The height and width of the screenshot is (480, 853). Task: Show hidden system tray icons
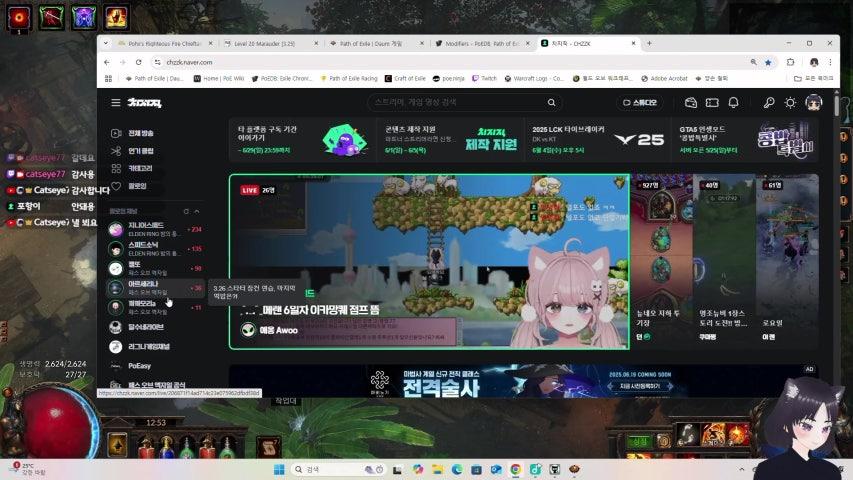[x=741, y=469]
